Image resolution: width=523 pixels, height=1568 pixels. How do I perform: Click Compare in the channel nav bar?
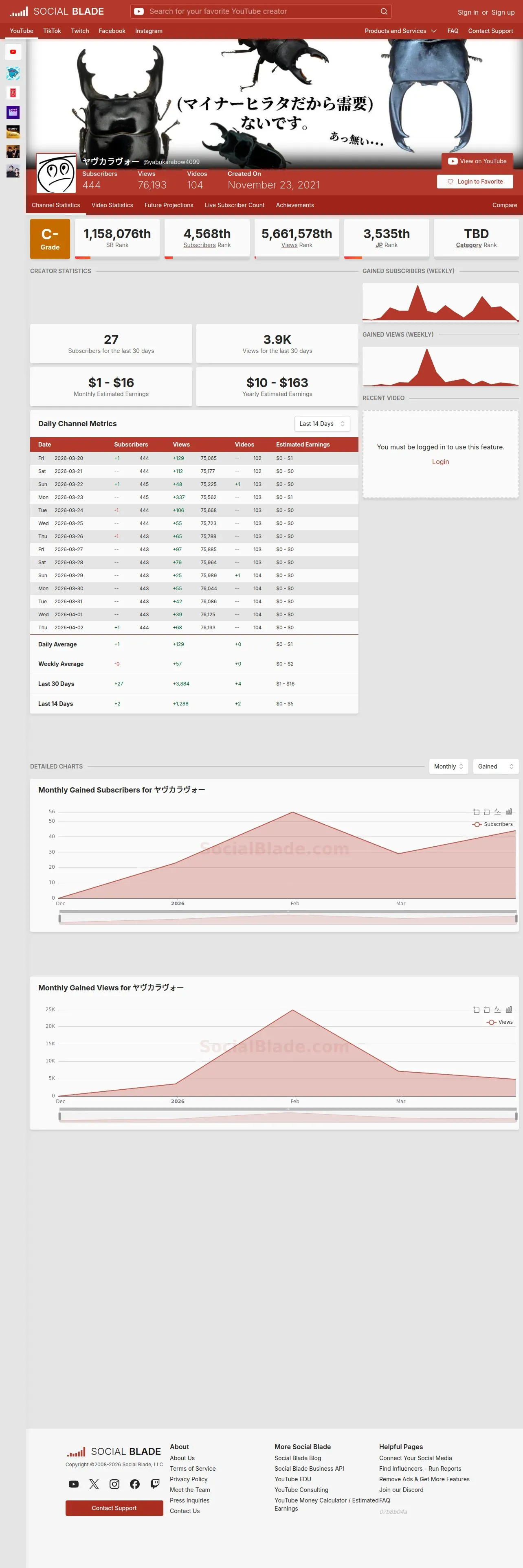point(505,205)
